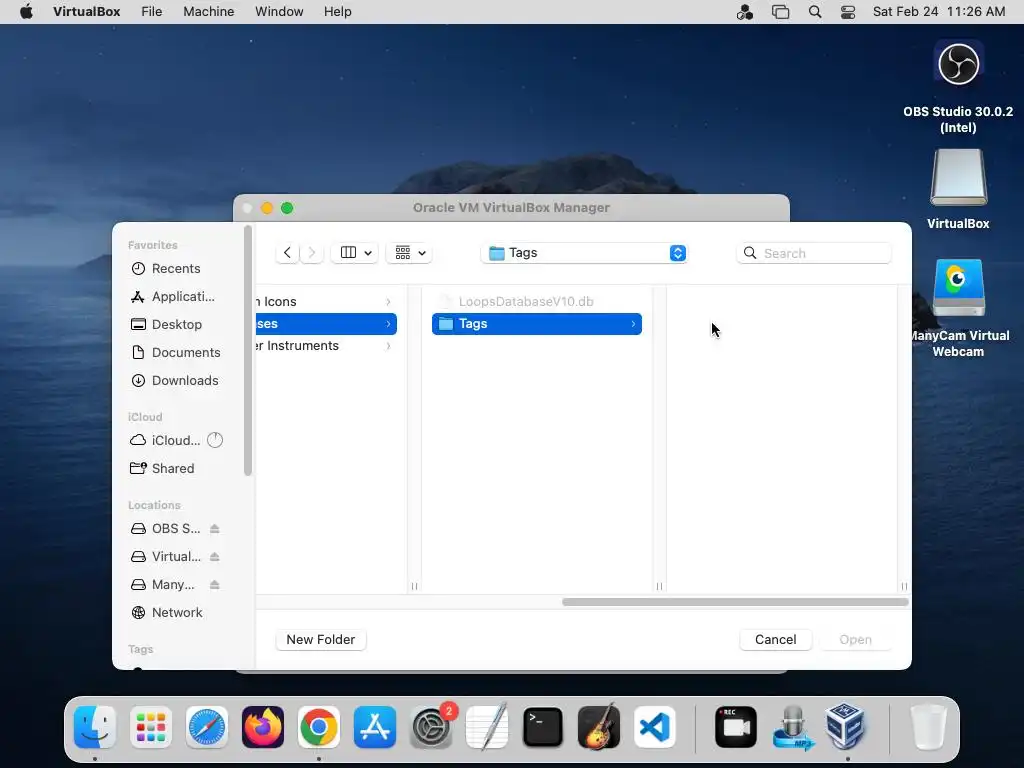Open GarageBand in the Dock
1024x768 pixels.
(599, 727)
